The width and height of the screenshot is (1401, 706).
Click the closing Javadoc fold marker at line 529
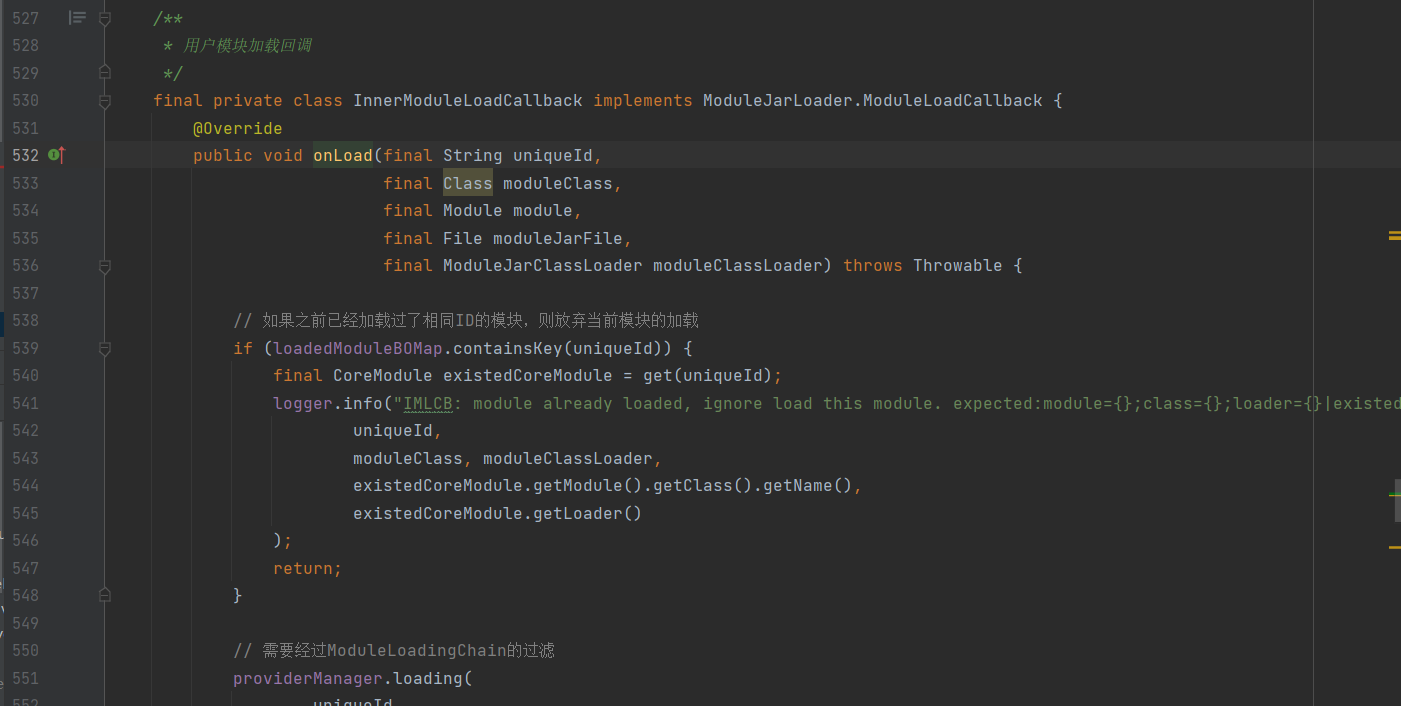[105, 73]
